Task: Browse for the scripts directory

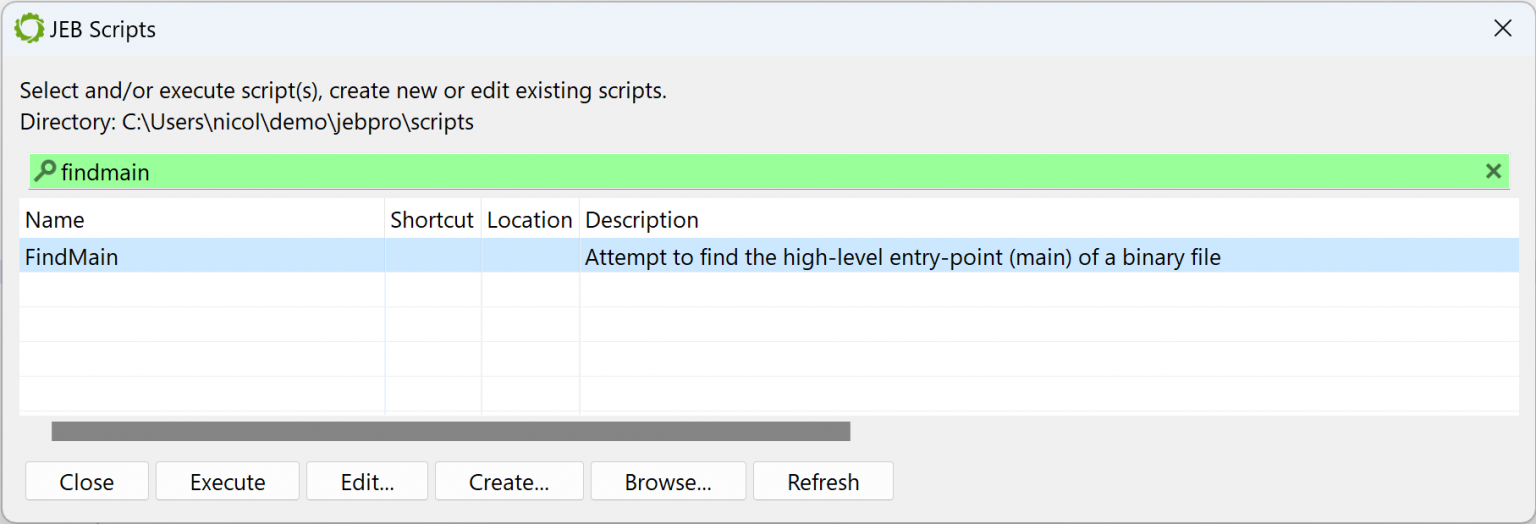Action: coord(668,482)
